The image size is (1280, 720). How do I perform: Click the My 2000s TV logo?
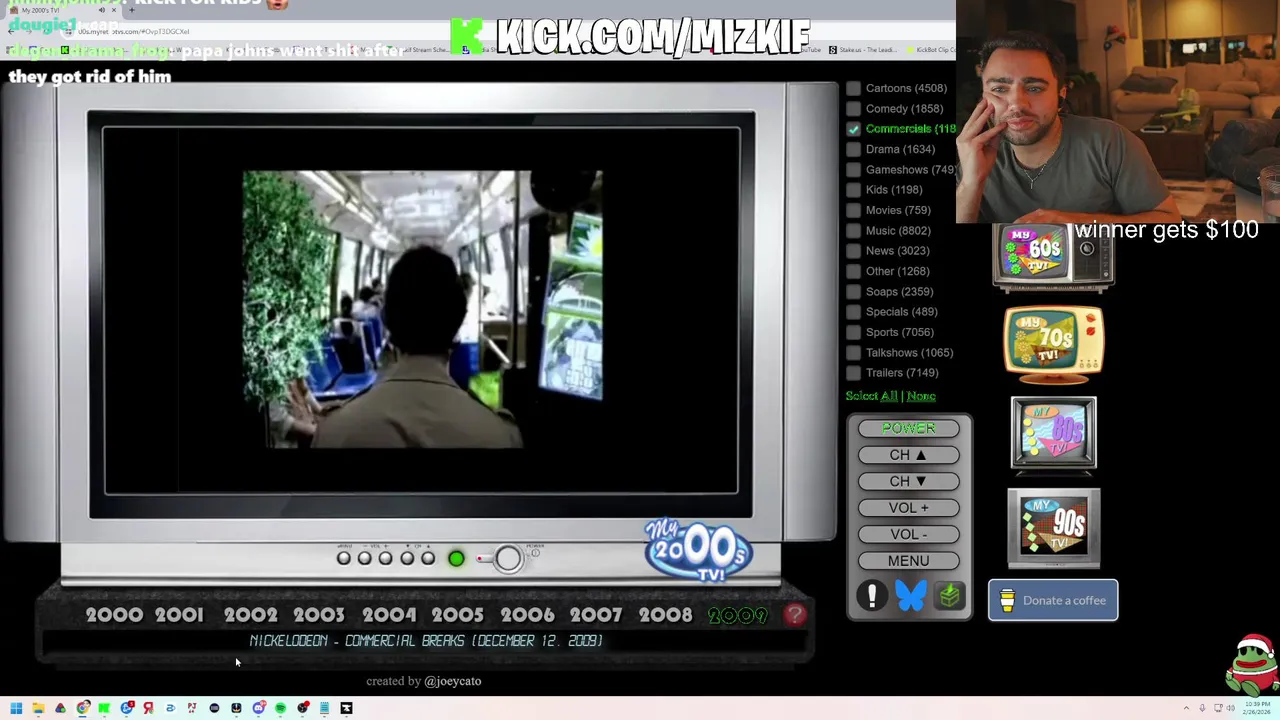pyautogui.click(x=698, y=549)
